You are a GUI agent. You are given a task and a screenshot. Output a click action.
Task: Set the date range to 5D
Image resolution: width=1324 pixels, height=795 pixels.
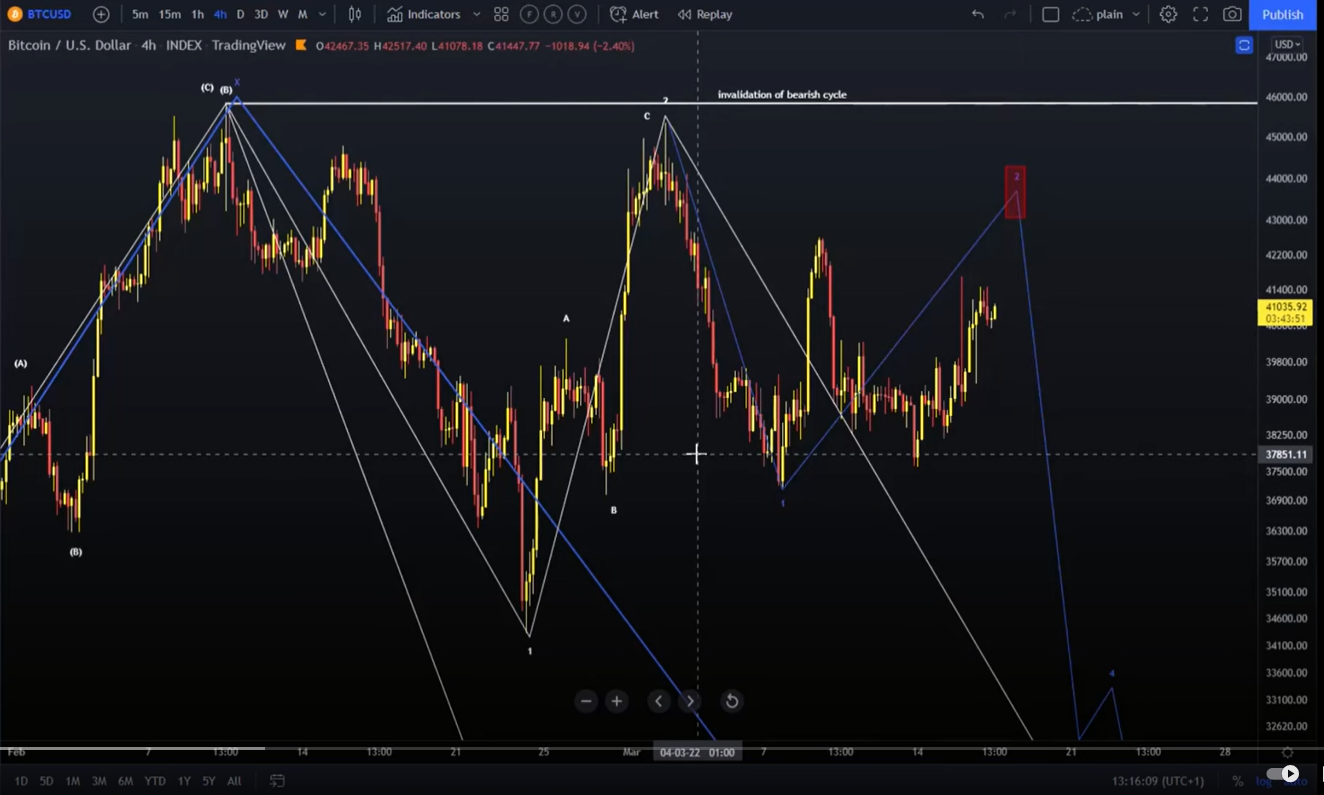coord(47,781)
